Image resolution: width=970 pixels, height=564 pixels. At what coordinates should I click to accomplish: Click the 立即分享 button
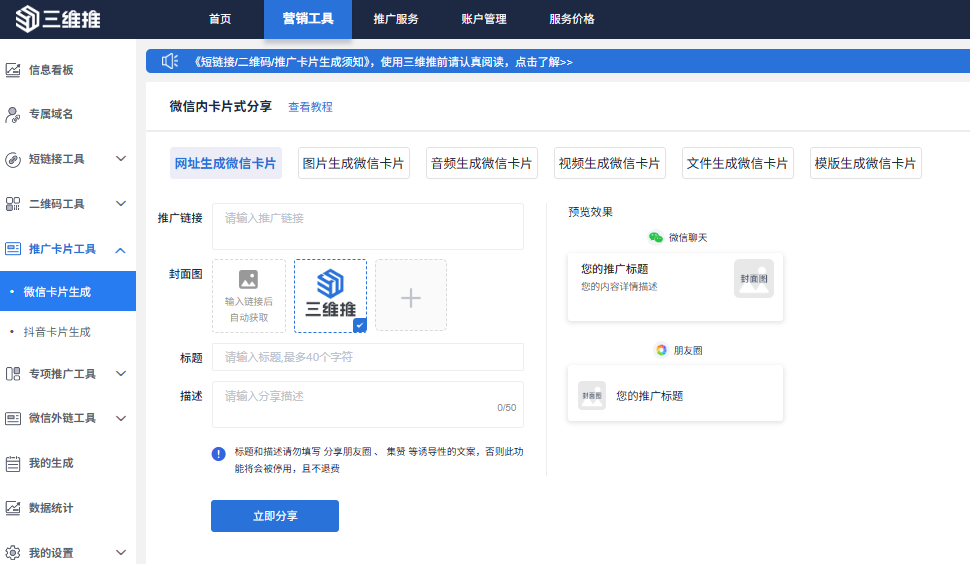[x=275, y=516]
